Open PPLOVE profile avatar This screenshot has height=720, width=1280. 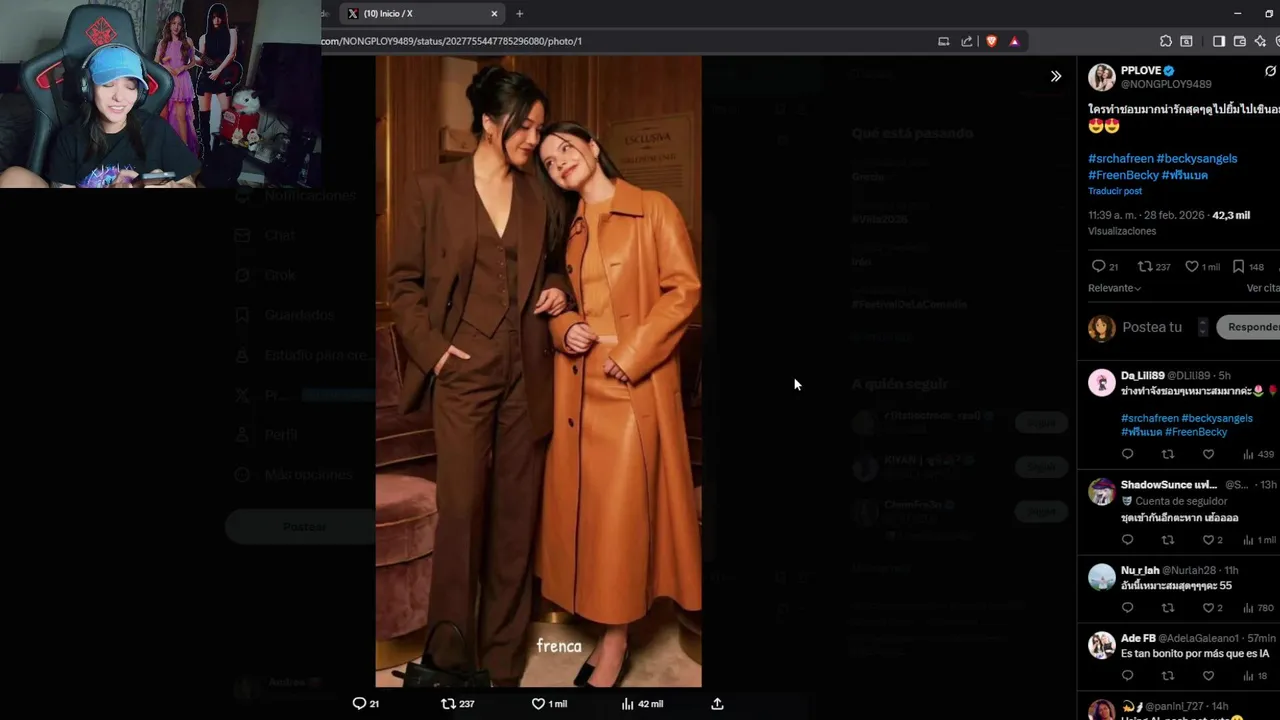pyautogui.click(x=1101, y=77)
